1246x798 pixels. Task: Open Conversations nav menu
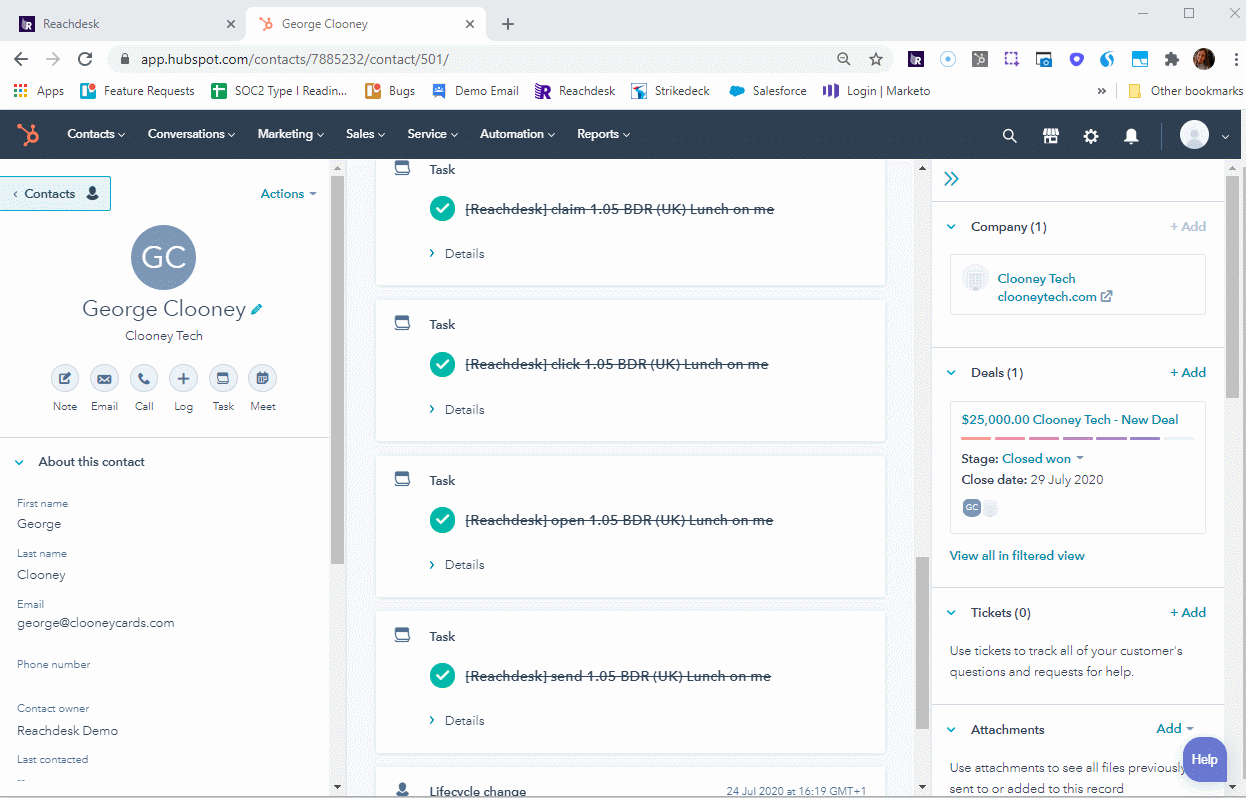tap(191, 134)
